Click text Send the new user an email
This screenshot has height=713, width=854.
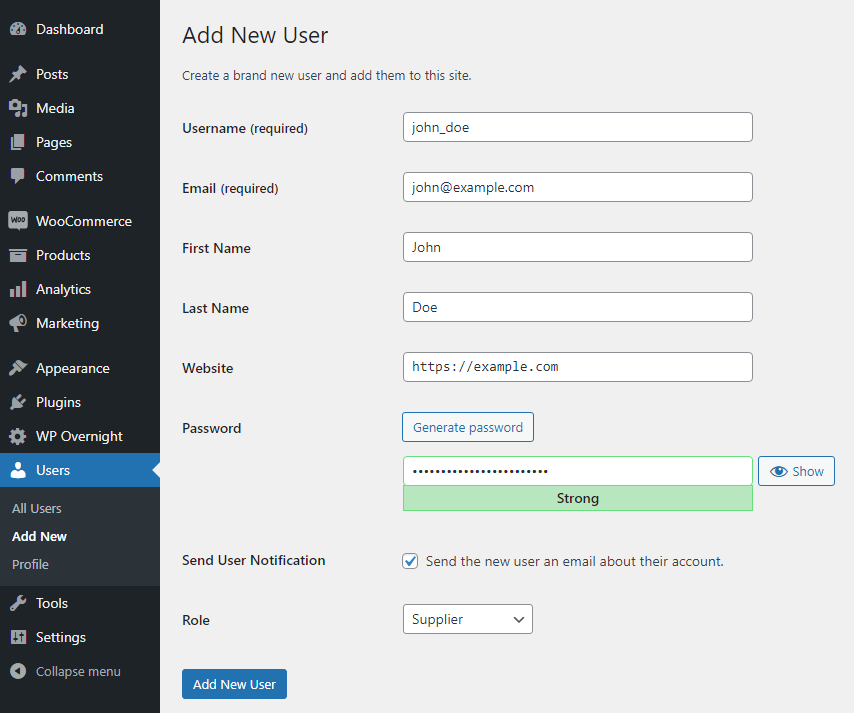click(575, 562)
